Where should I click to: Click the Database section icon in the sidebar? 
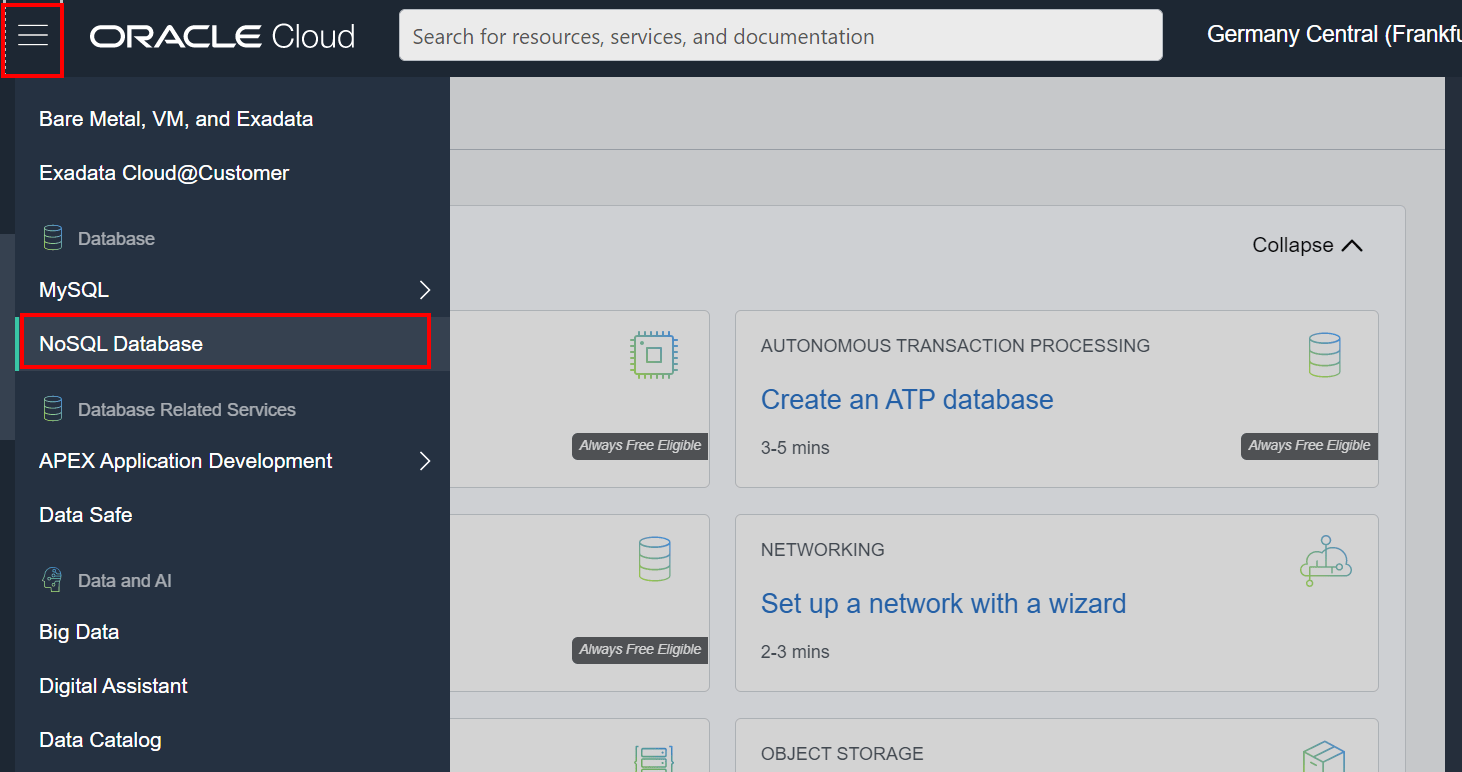click(x=52, y=237)
